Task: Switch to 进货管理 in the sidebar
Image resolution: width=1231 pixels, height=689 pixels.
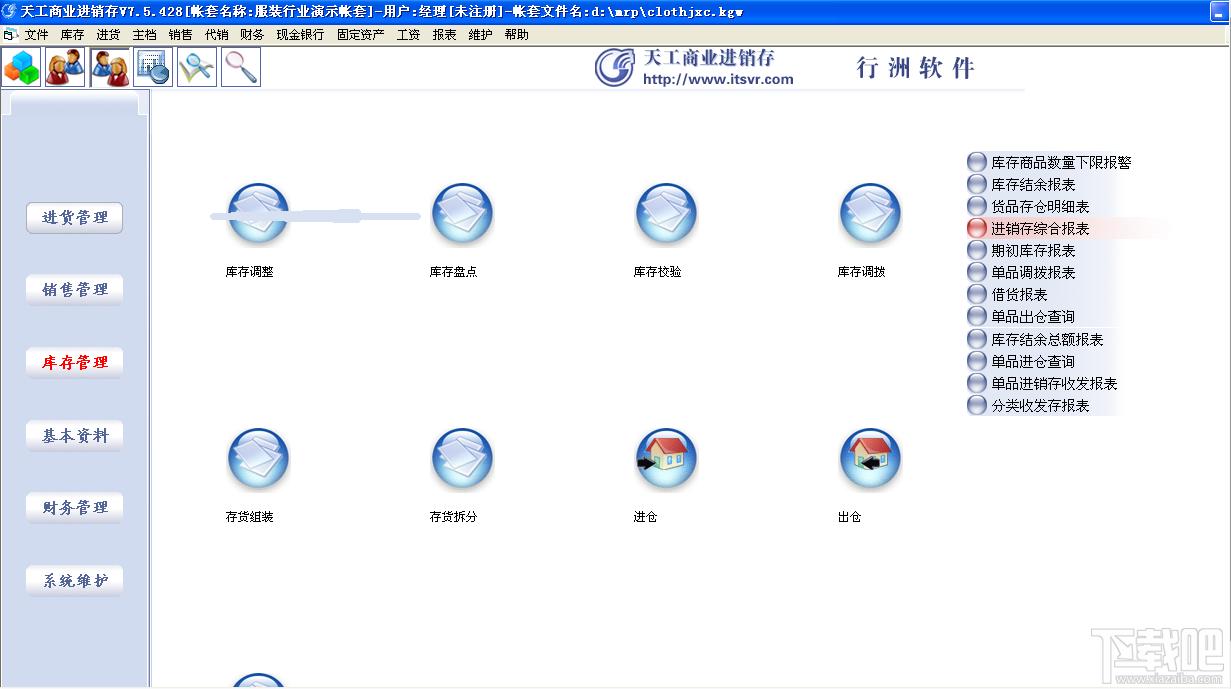Action: click(75, 217)
